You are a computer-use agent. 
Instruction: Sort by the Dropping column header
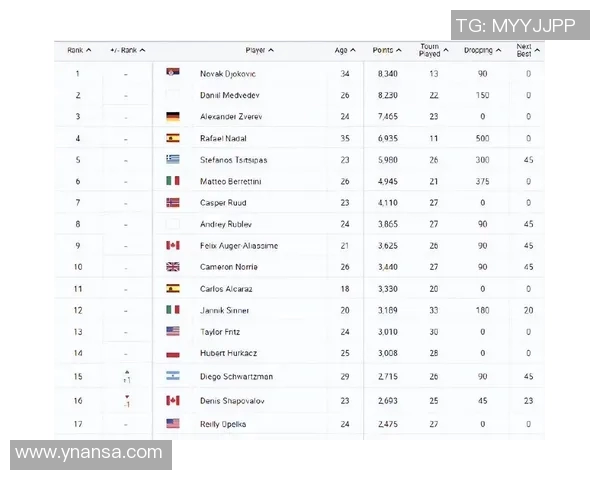point(483,50)
